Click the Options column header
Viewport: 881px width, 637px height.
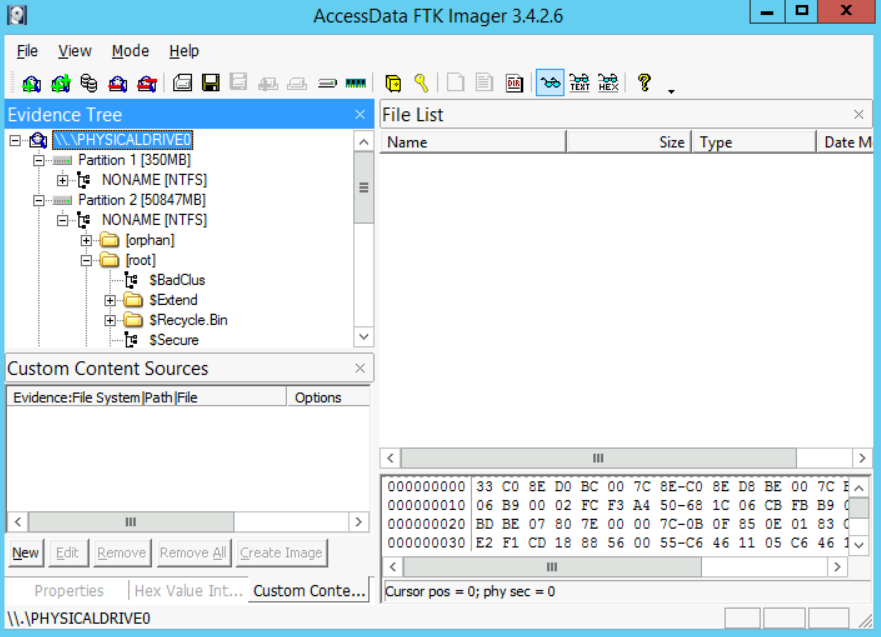point(328,397)
